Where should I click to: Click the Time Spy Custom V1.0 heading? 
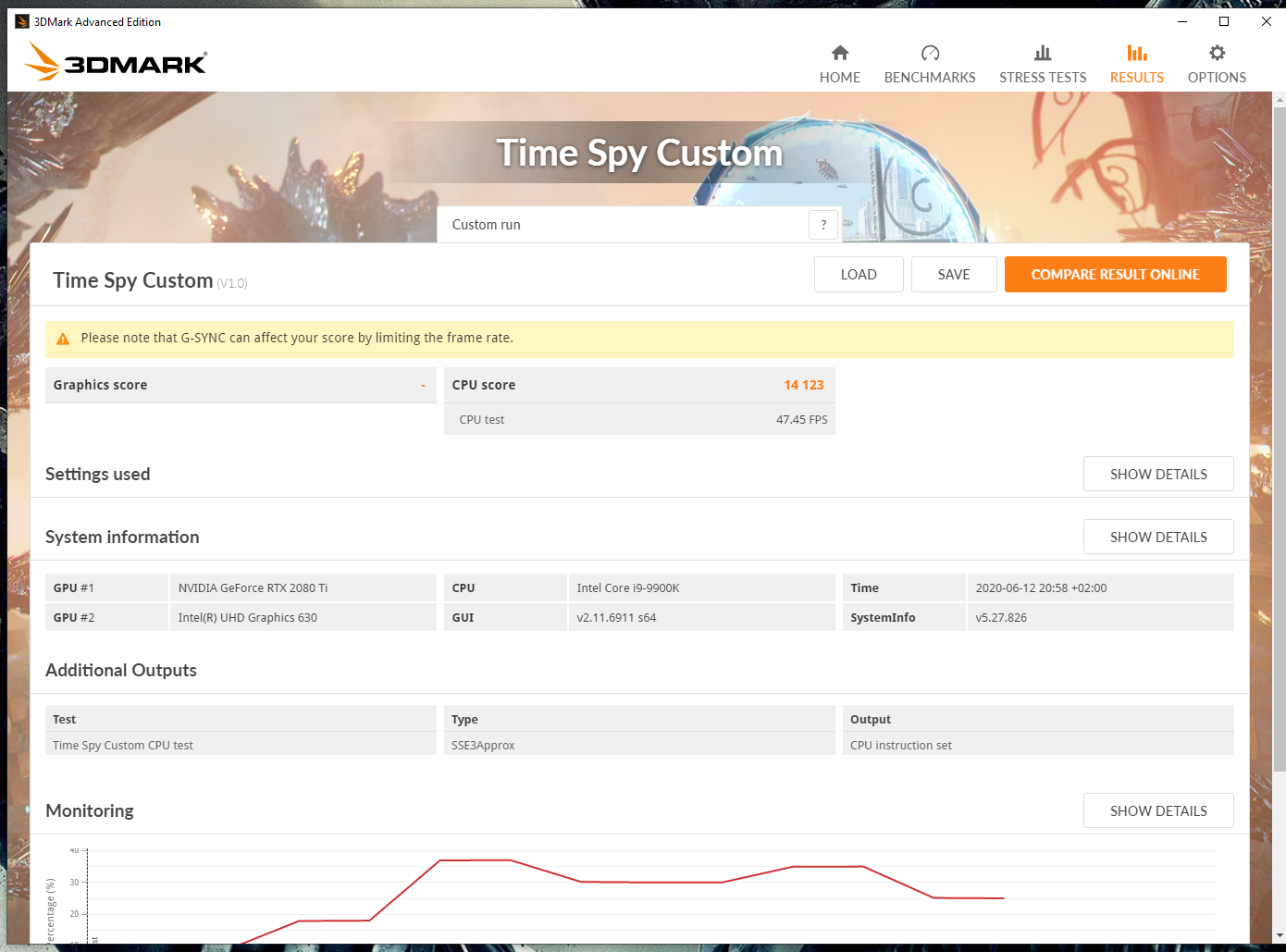click(x=150, y=280)
